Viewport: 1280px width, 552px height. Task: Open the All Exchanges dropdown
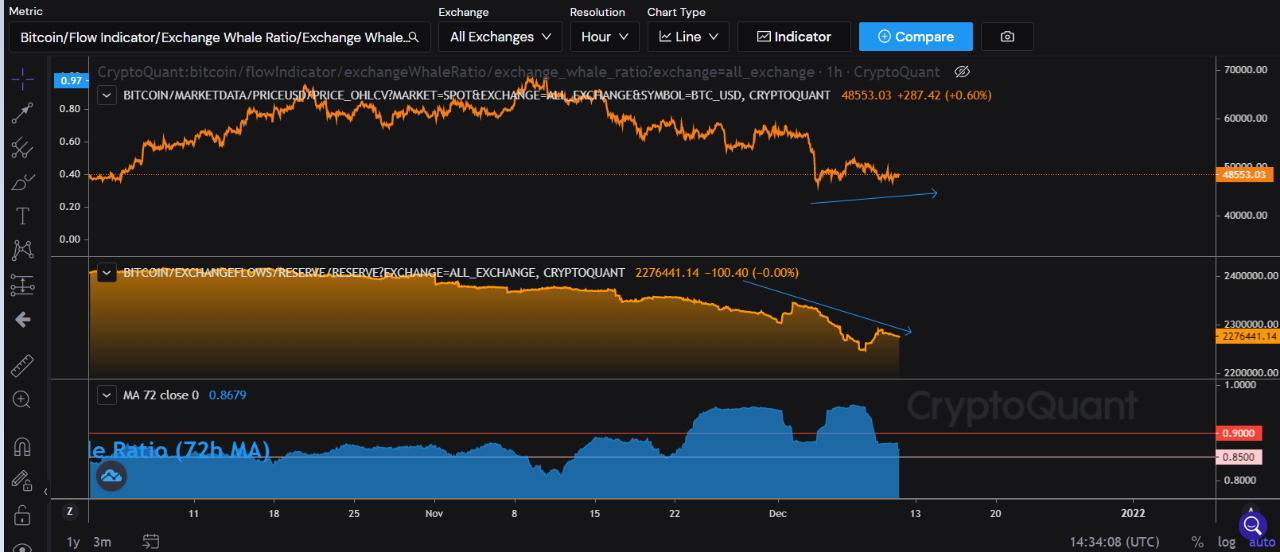(x=500, y=37)
